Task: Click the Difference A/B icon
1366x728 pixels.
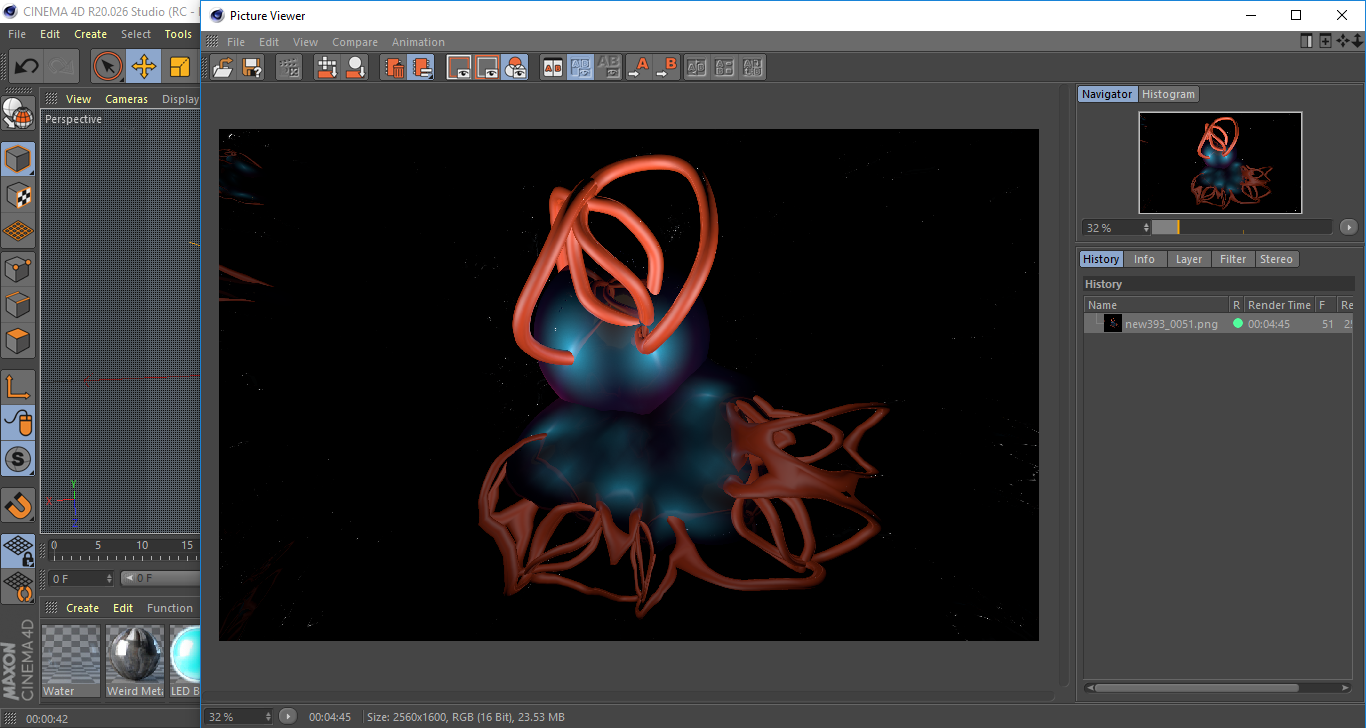Action: [725, 67]
